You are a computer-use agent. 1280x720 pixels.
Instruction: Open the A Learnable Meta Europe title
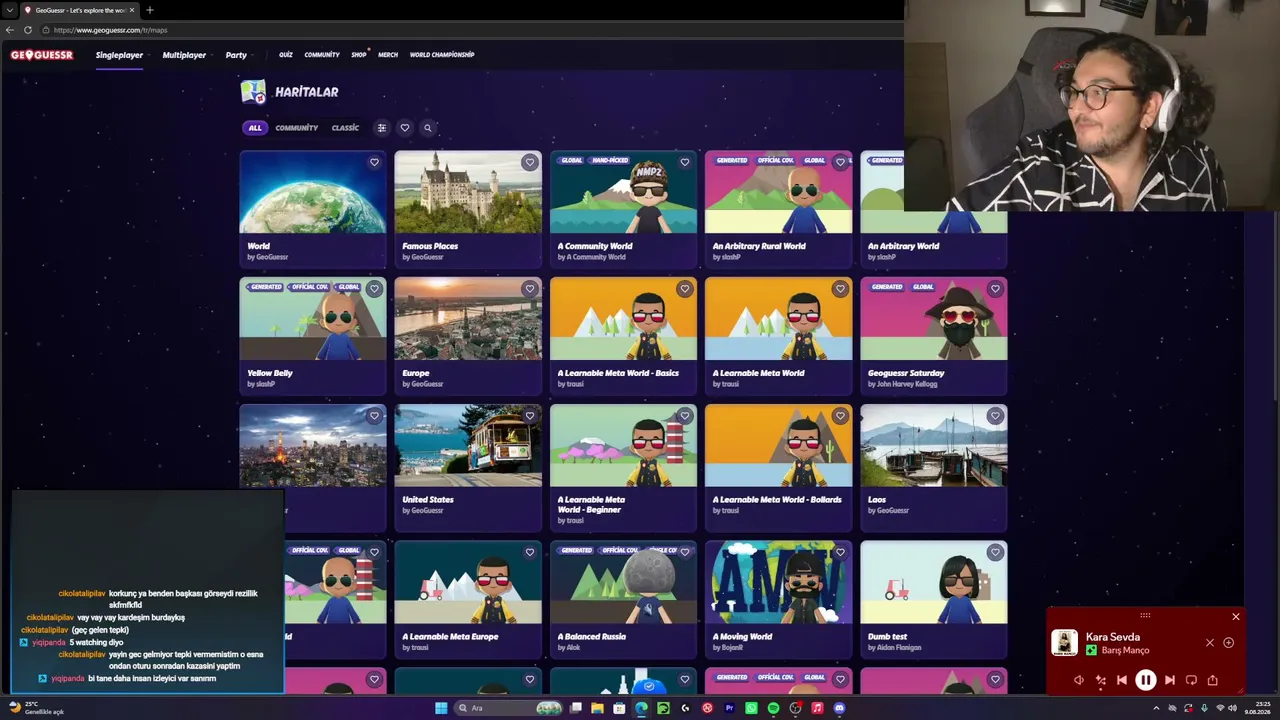(x=450, y=636)
